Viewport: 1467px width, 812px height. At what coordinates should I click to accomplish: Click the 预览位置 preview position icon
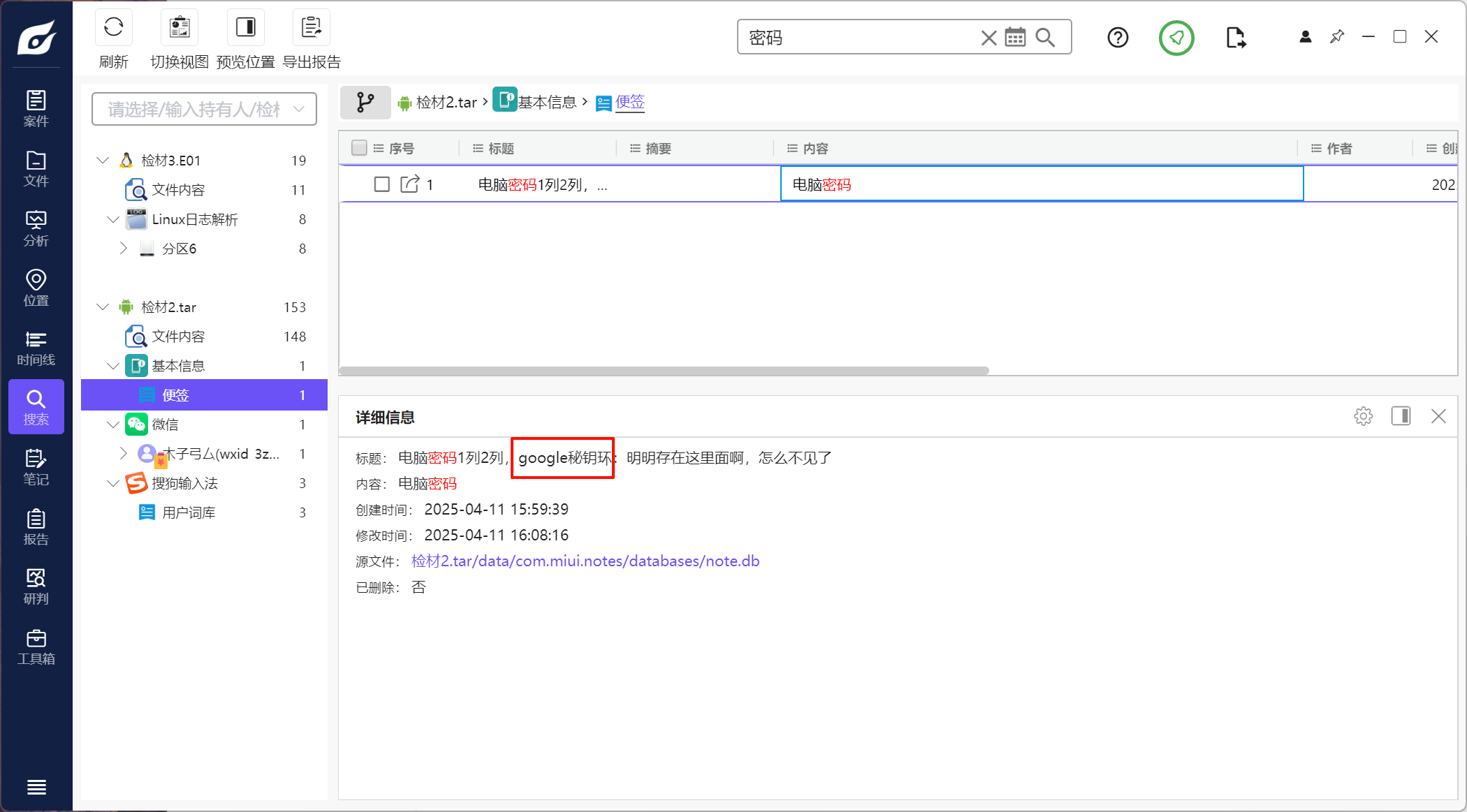coord(246,27)
